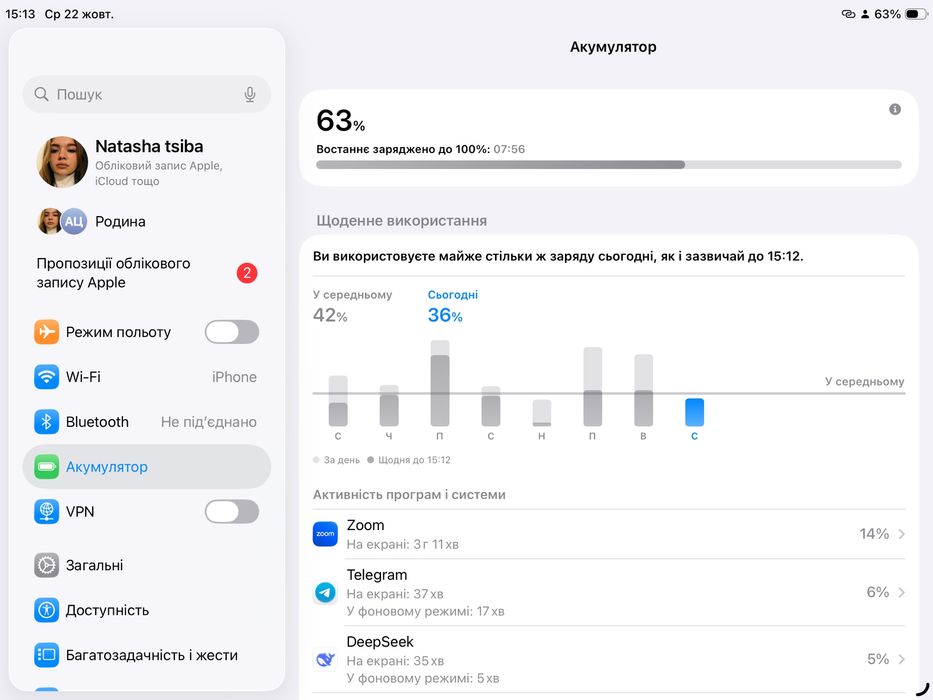This screenshot has width=933, height=700.
Task: Open Багатозадачність і жести settings
Action: [x=146, y=655]
